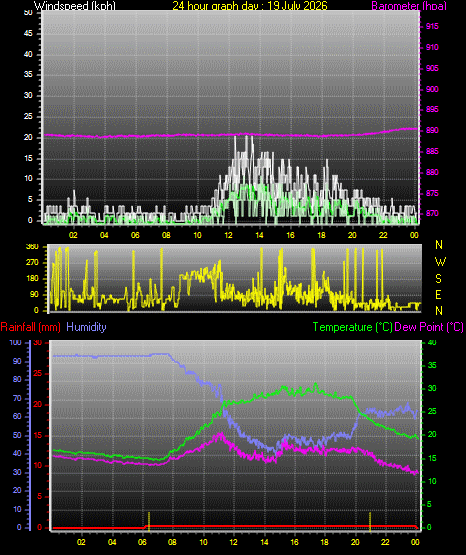This screenshot has height=555, width=466.
Task: Click the 915 barometer axis label
Action: coord(432,26)
